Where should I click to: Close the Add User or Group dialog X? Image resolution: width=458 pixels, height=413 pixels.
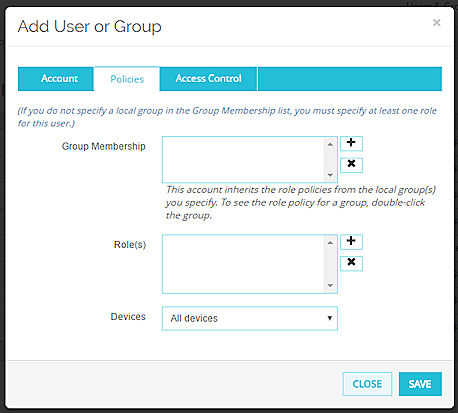(x=436, y=23)
